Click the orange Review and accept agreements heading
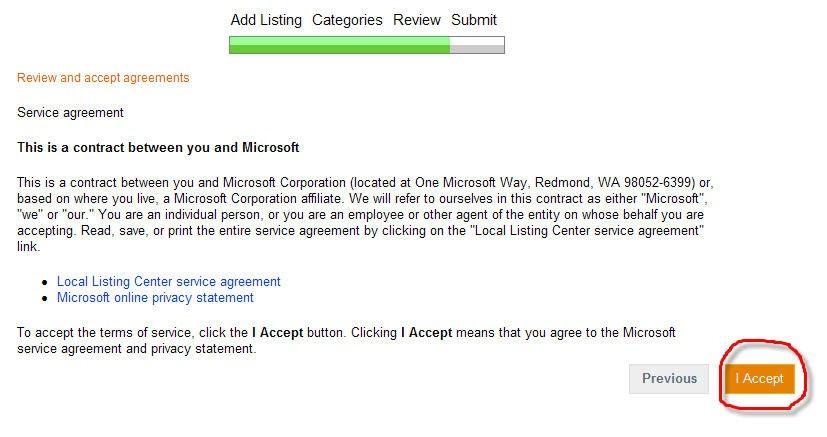The height and width of the screenshot is (437, 827). [x=103, y=78]
